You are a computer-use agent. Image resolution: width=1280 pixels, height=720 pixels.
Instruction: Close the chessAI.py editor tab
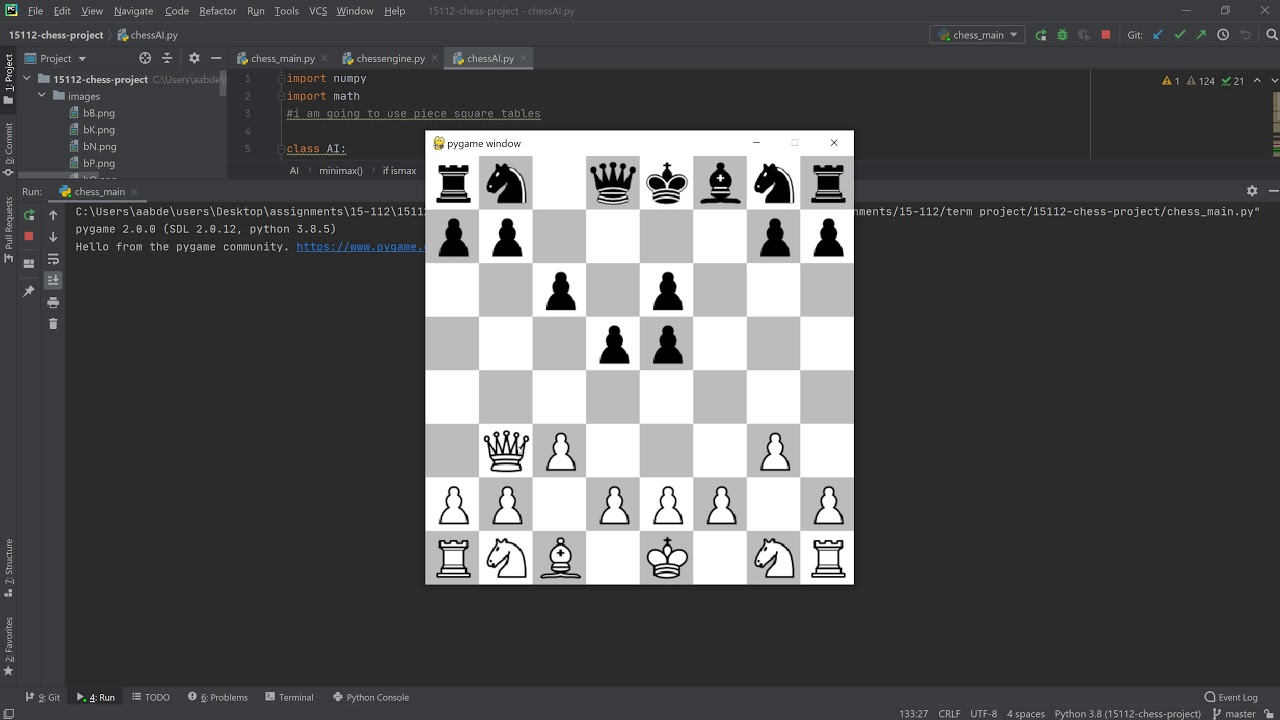tap(524, 58)
